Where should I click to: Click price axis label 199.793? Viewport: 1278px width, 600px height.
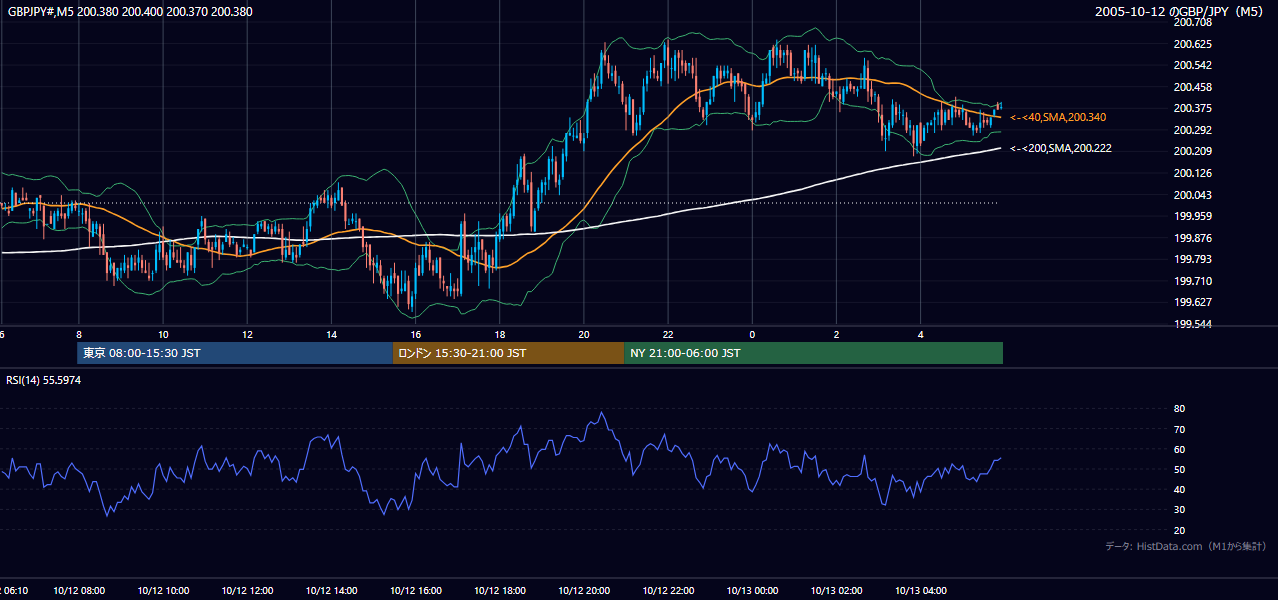click(x=1193, y=259)
